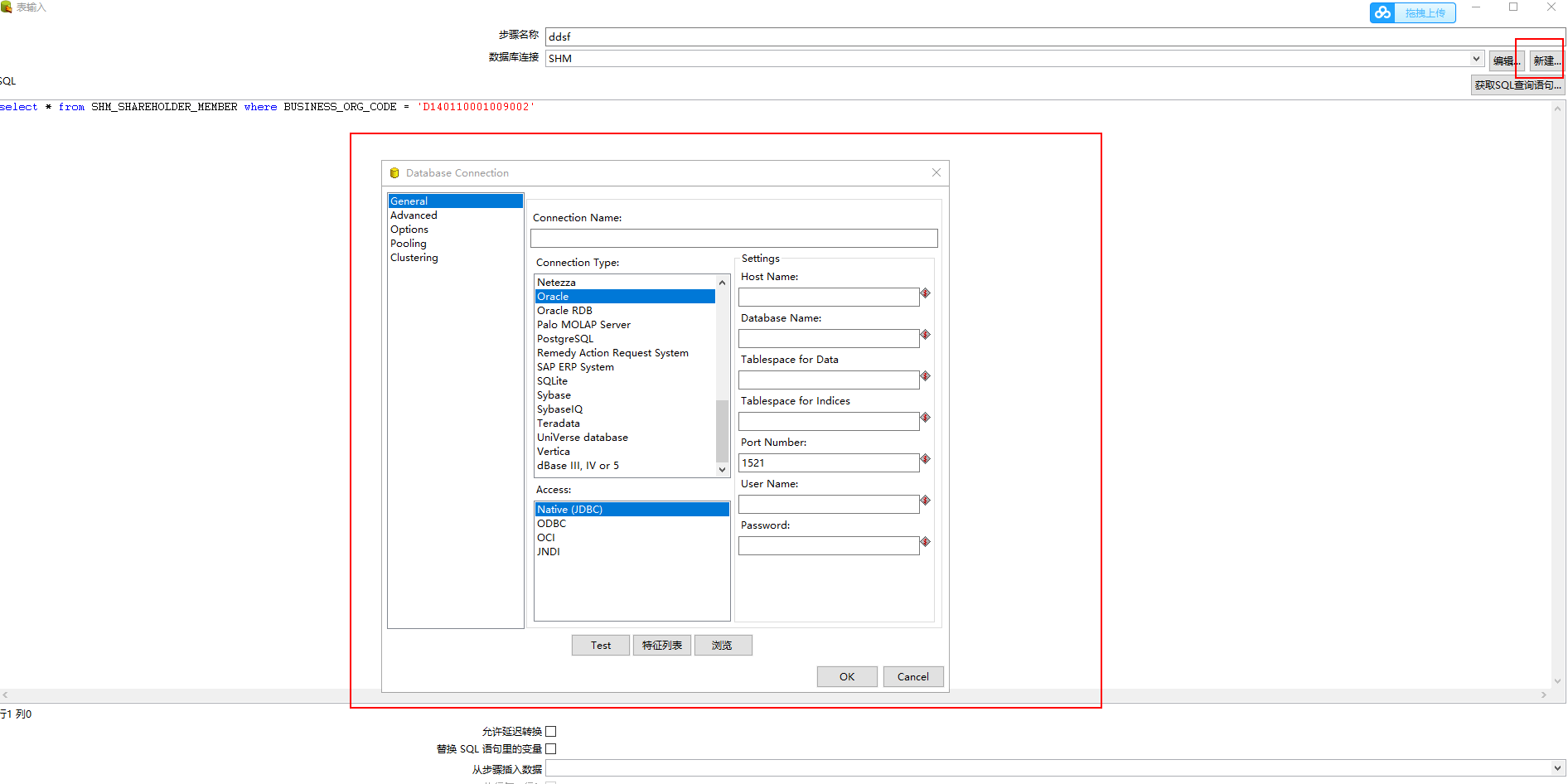1568x784 pixels.
Task: Open the Pooling section
Action: click(x=456, y=244)
